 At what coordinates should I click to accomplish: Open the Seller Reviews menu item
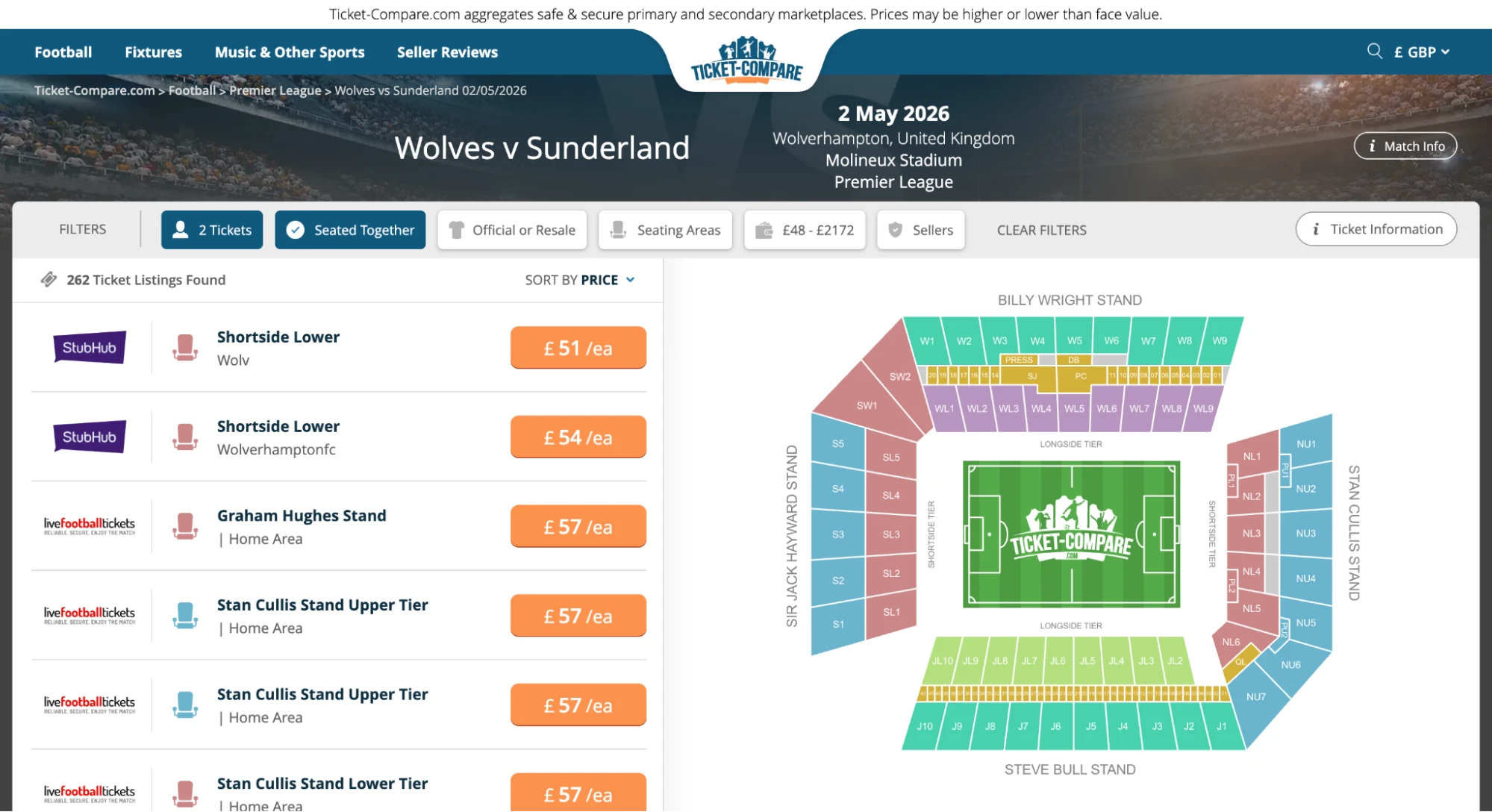pyautogui.click(x=446, y=51)
